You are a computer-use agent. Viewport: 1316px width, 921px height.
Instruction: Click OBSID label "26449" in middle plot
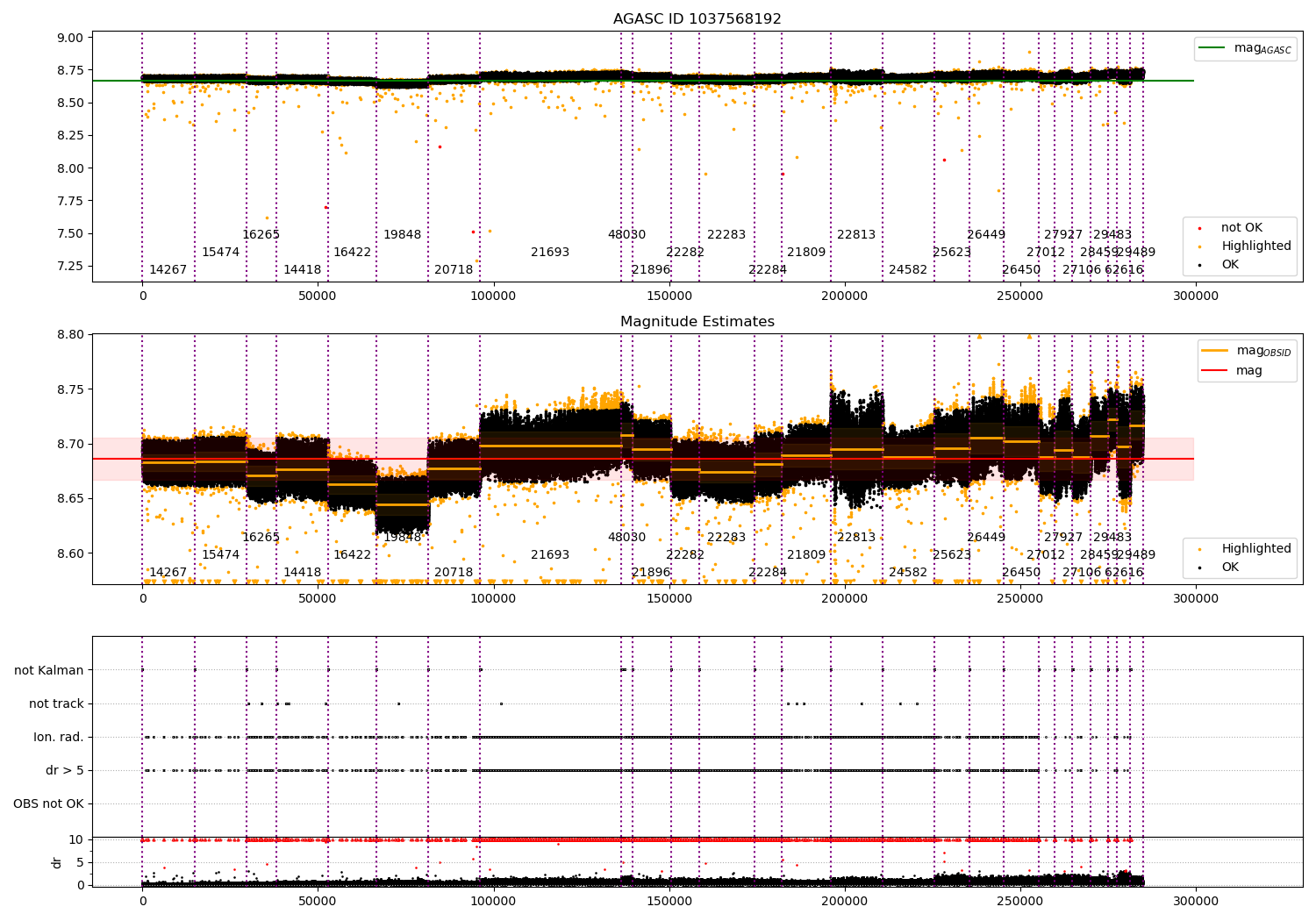[x=986, y=538]
